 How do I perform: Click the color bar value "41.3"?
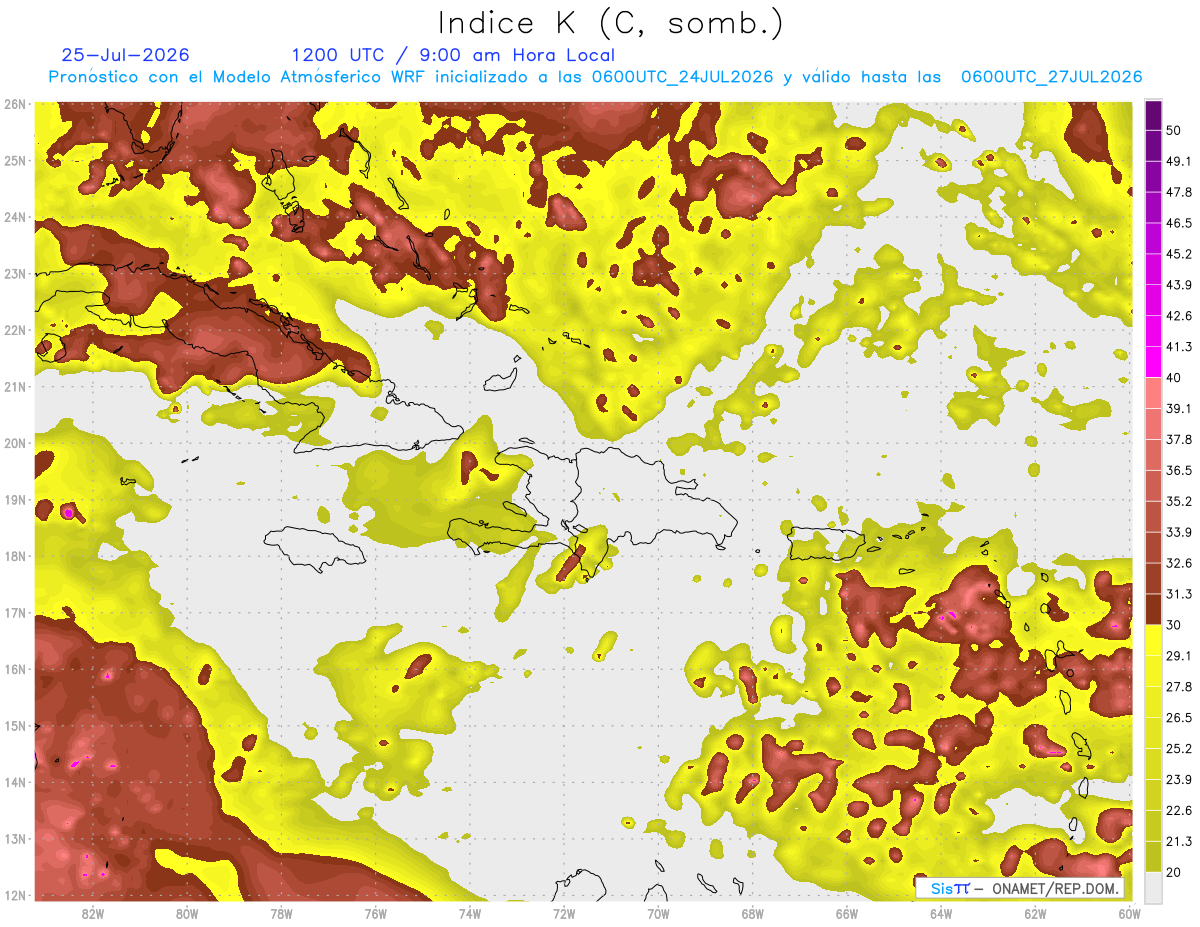pyautogui.click(x=1178, y=347)
